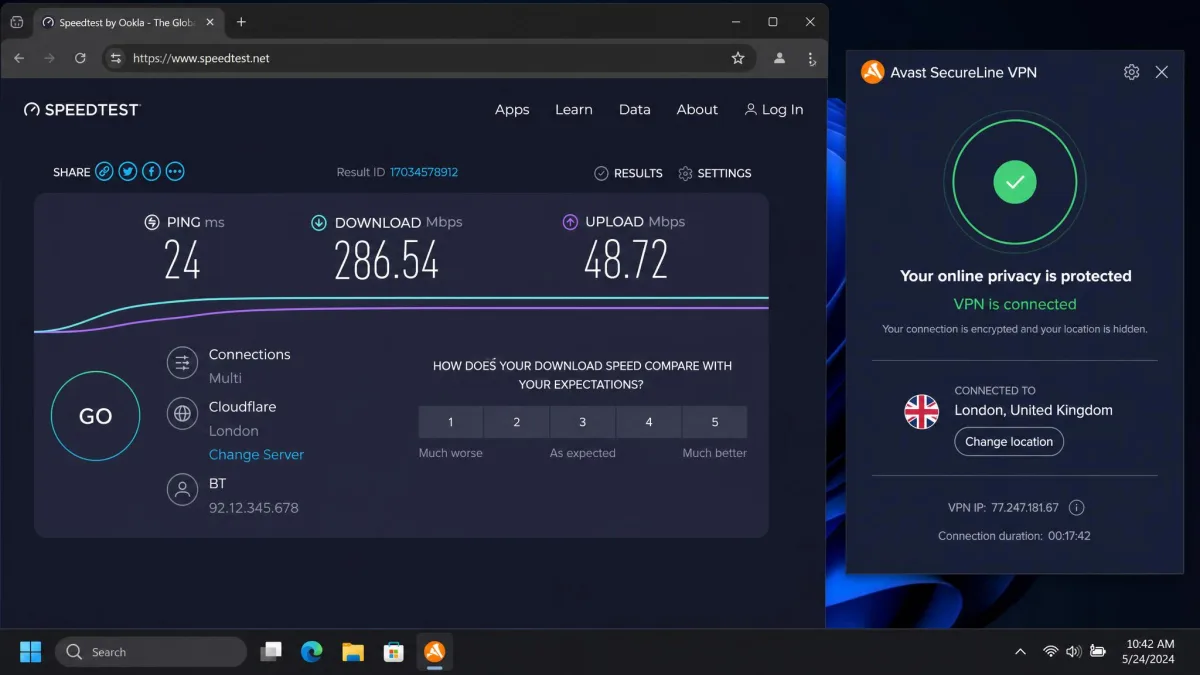Click Change location button in VPN
Viewport: 1200px width, 675px height.
[x=1009, y=442]
